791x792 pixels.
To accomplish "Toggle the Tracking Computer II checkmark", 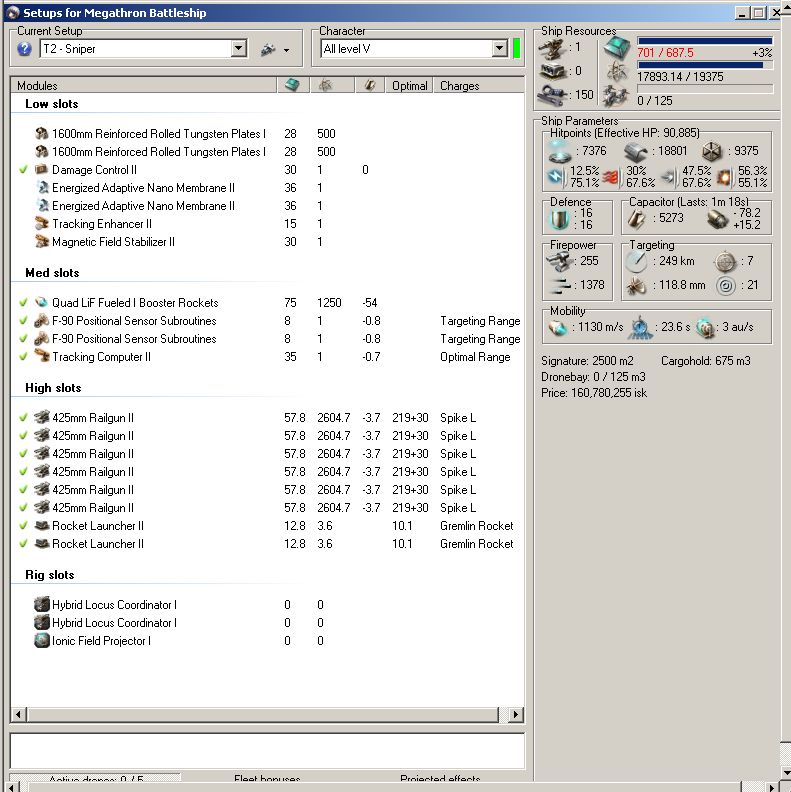I will coord(23,357).
